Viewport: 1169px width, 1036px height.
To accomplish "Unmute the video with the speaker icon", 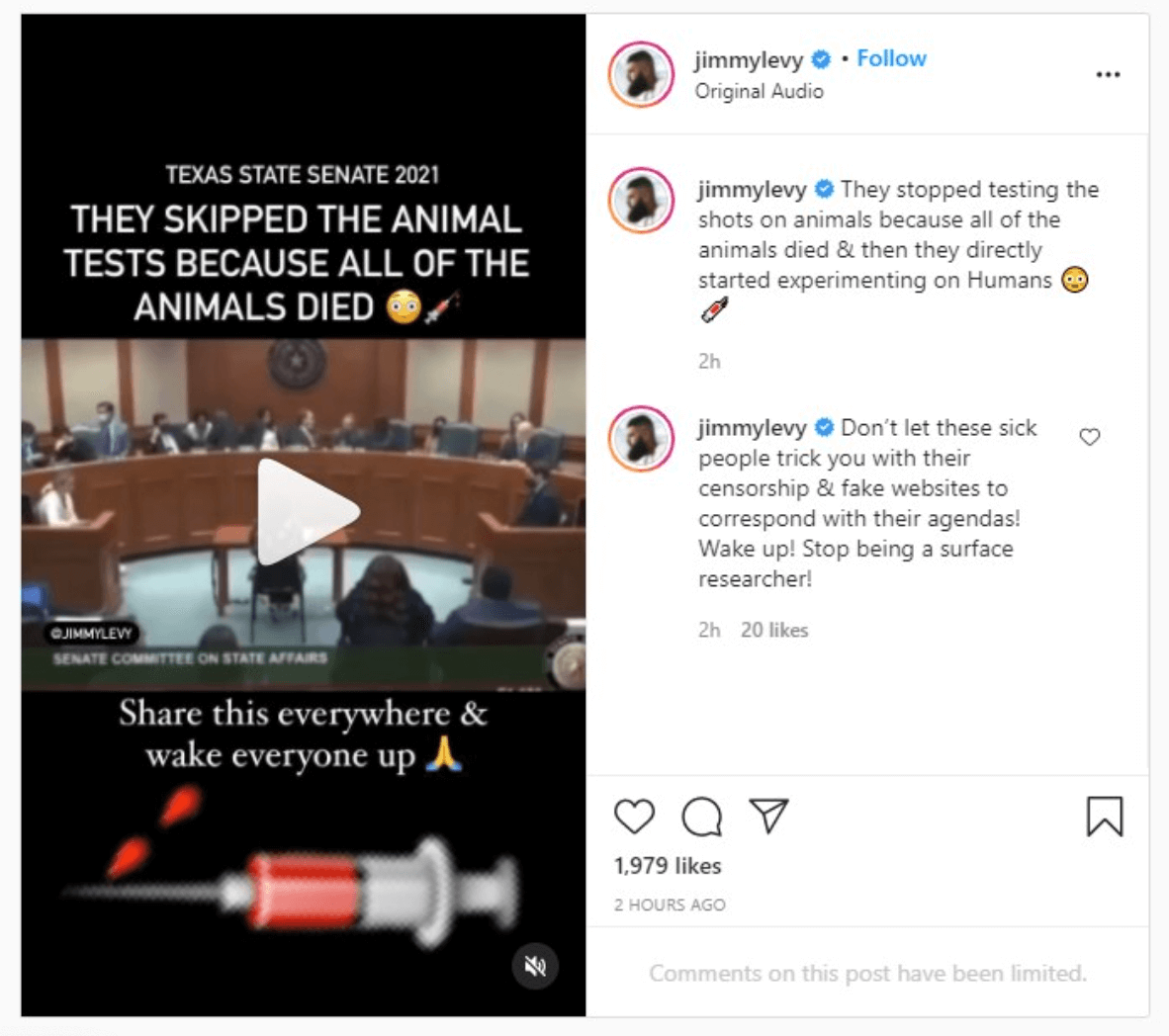I will point(534,967).
